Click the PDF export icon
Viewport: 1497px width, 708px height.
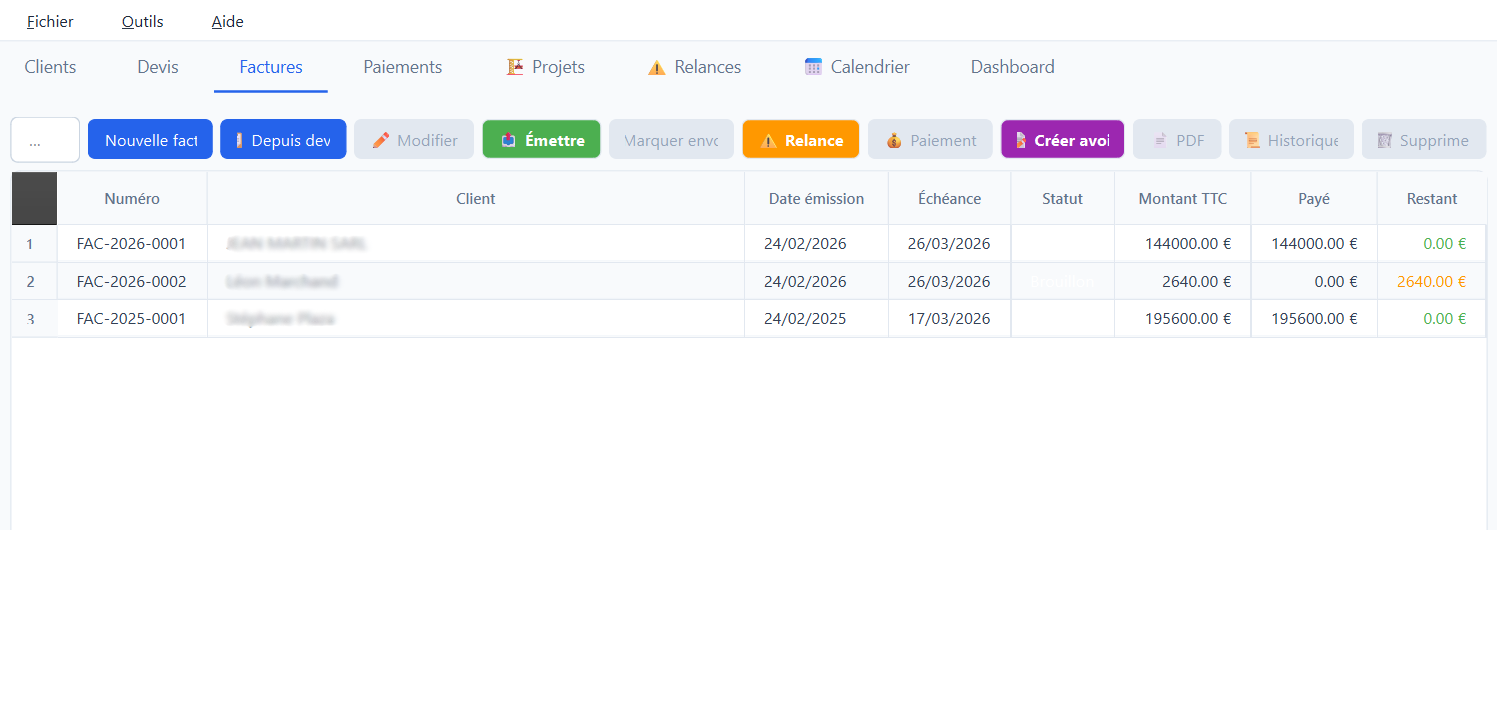(x=1160, y=140)
